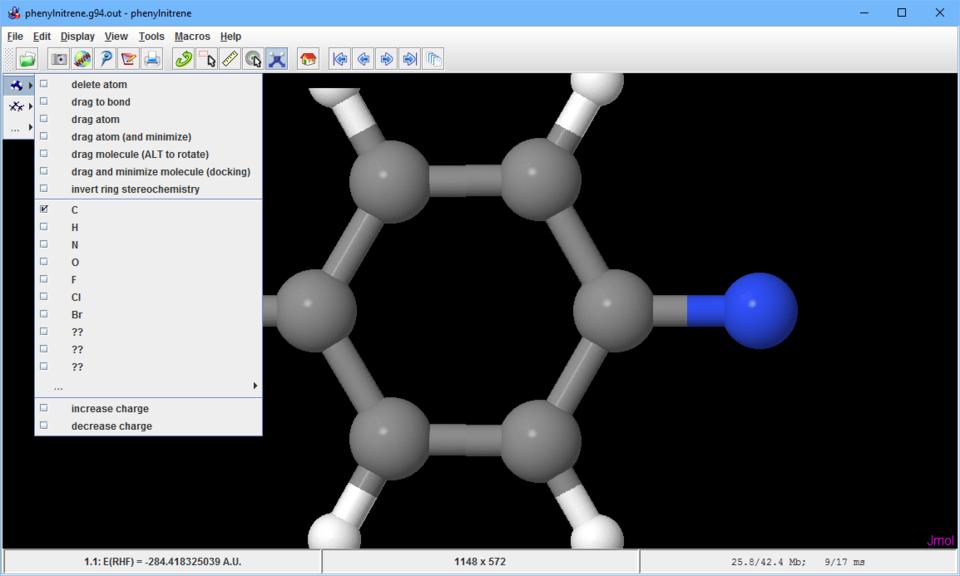Advance to next frame arrow icon
This screenshot has width=960, height=576.
click(386, 59)
